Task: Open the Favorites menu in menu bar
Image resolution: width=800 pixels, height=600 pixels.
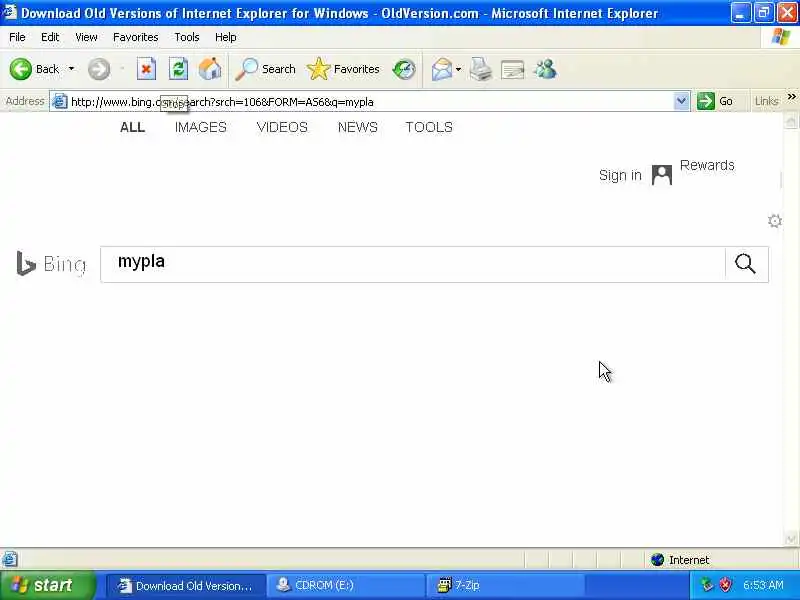Action: pos(136,37)
